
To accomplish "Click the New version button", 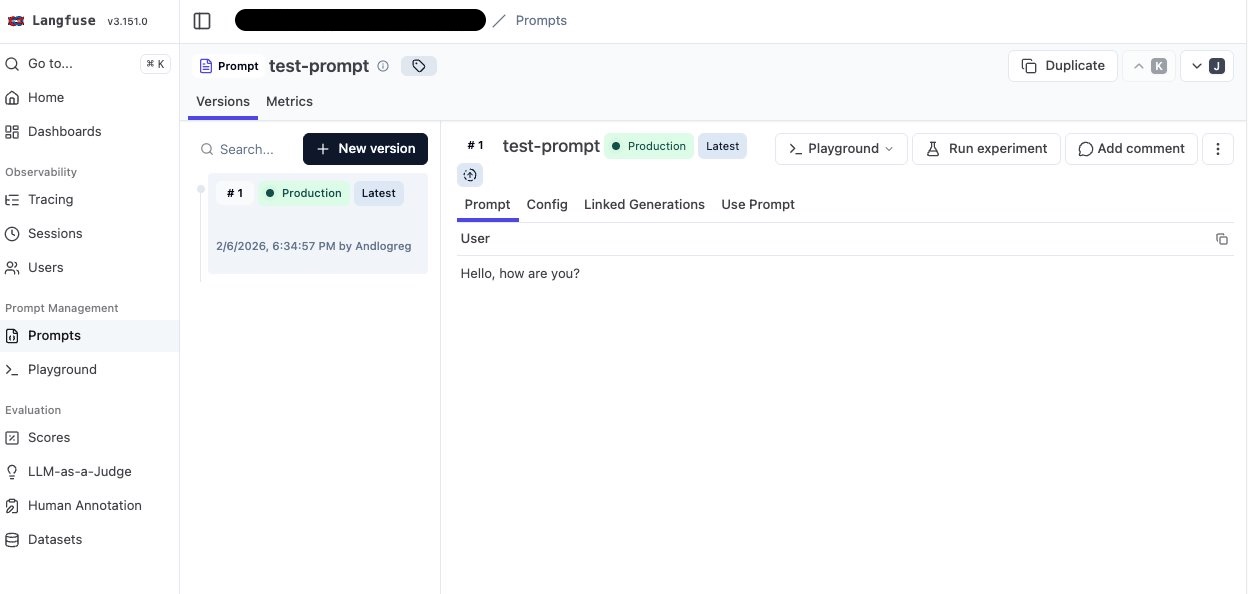I will [x=365, y=149].
